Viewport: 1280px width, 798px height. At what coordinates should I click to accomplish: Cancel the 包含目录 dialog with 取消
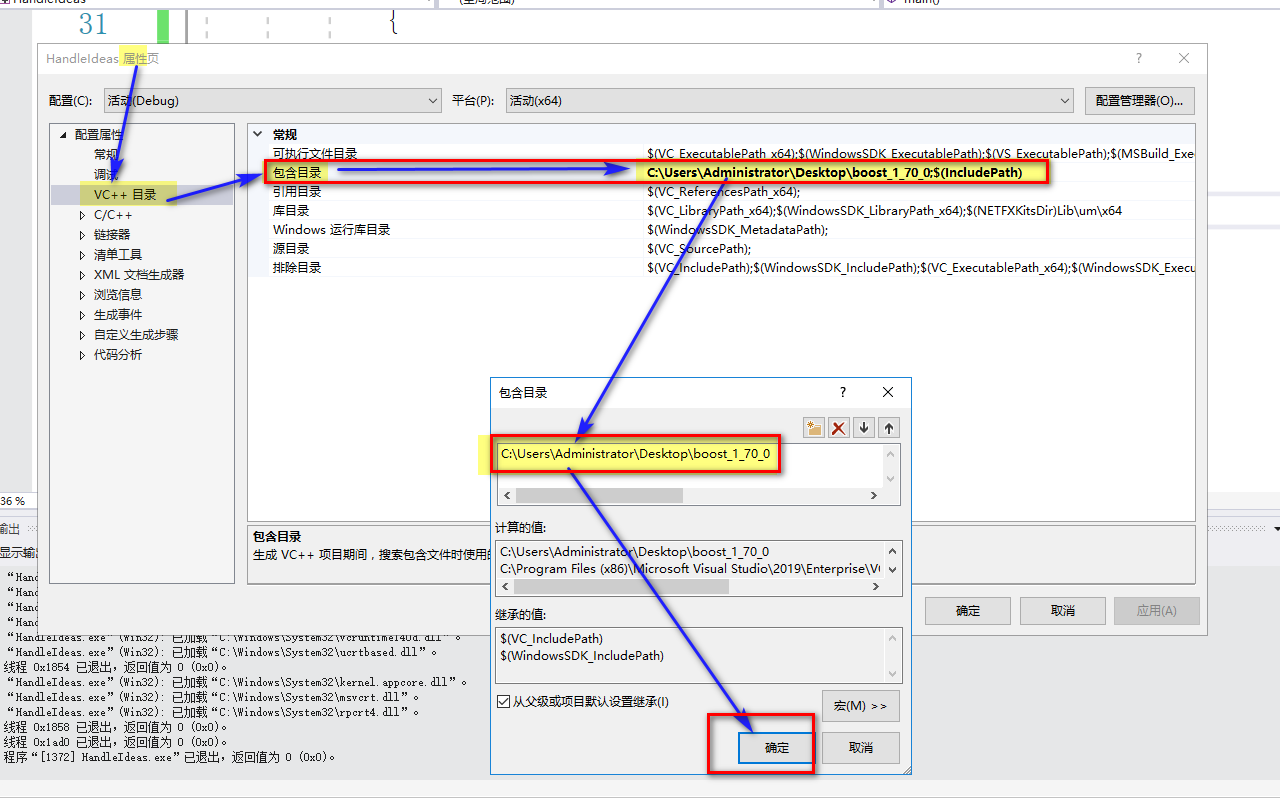click(860, 748)
